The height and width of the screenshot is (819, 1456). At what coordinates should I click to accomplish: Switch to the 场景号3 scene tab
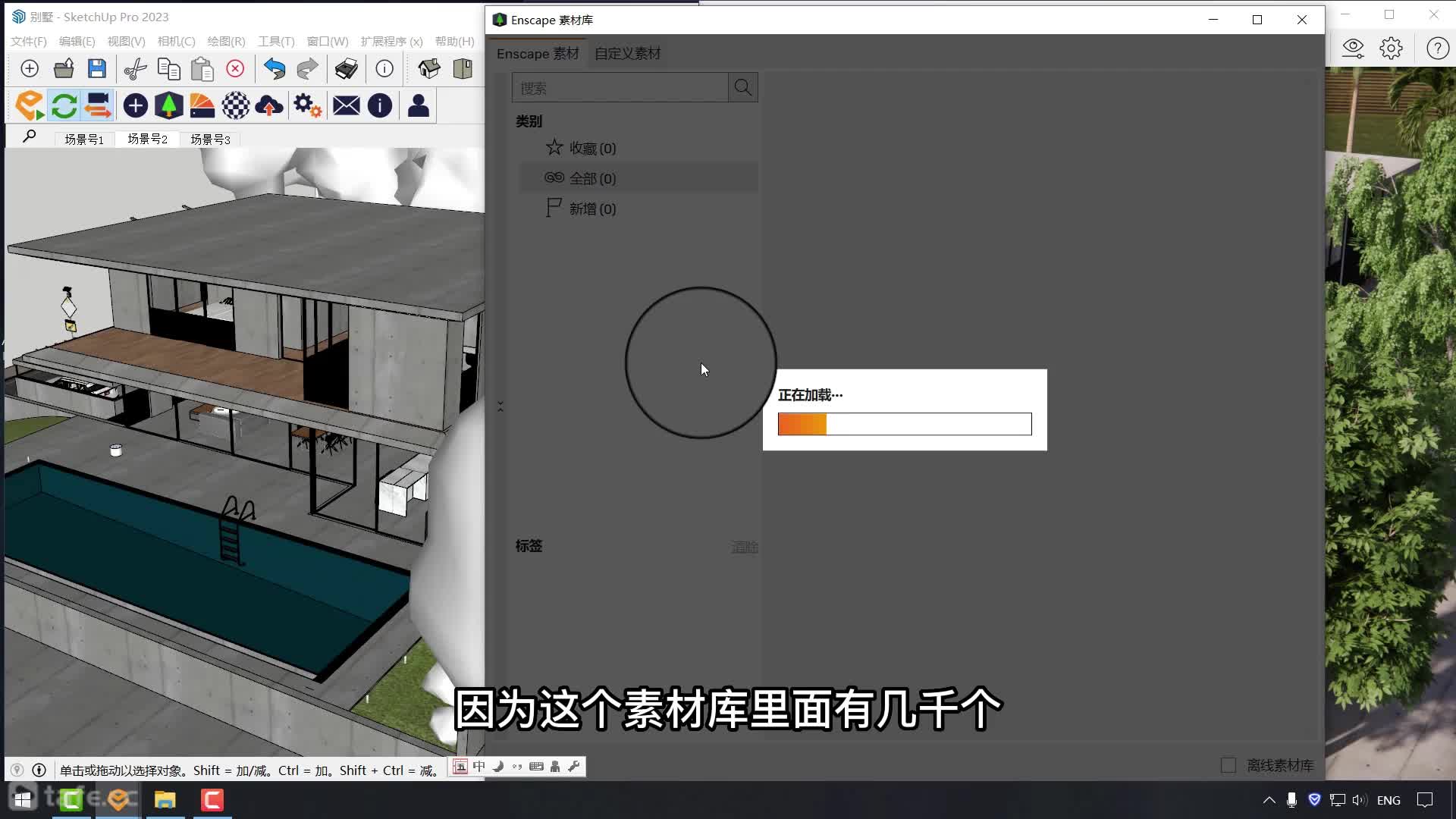point(210,140)
